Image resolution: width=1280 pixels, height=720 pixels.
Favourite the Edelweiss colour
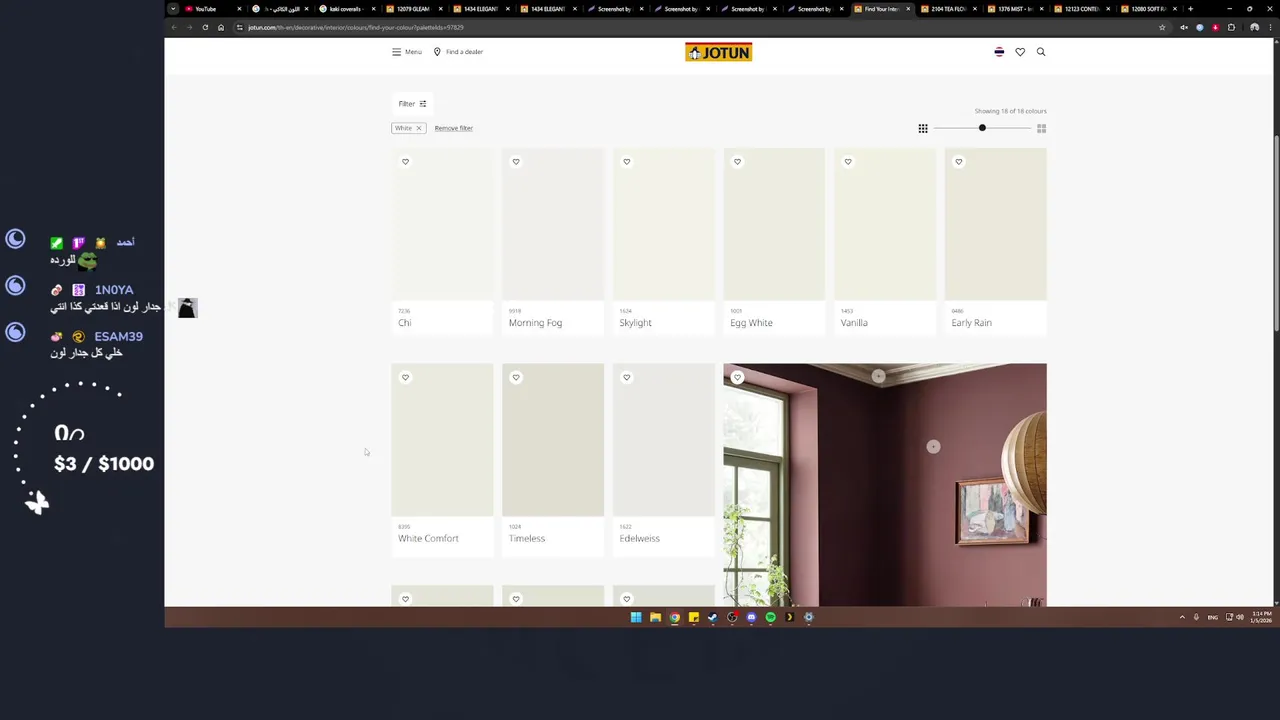coord(627,378)
